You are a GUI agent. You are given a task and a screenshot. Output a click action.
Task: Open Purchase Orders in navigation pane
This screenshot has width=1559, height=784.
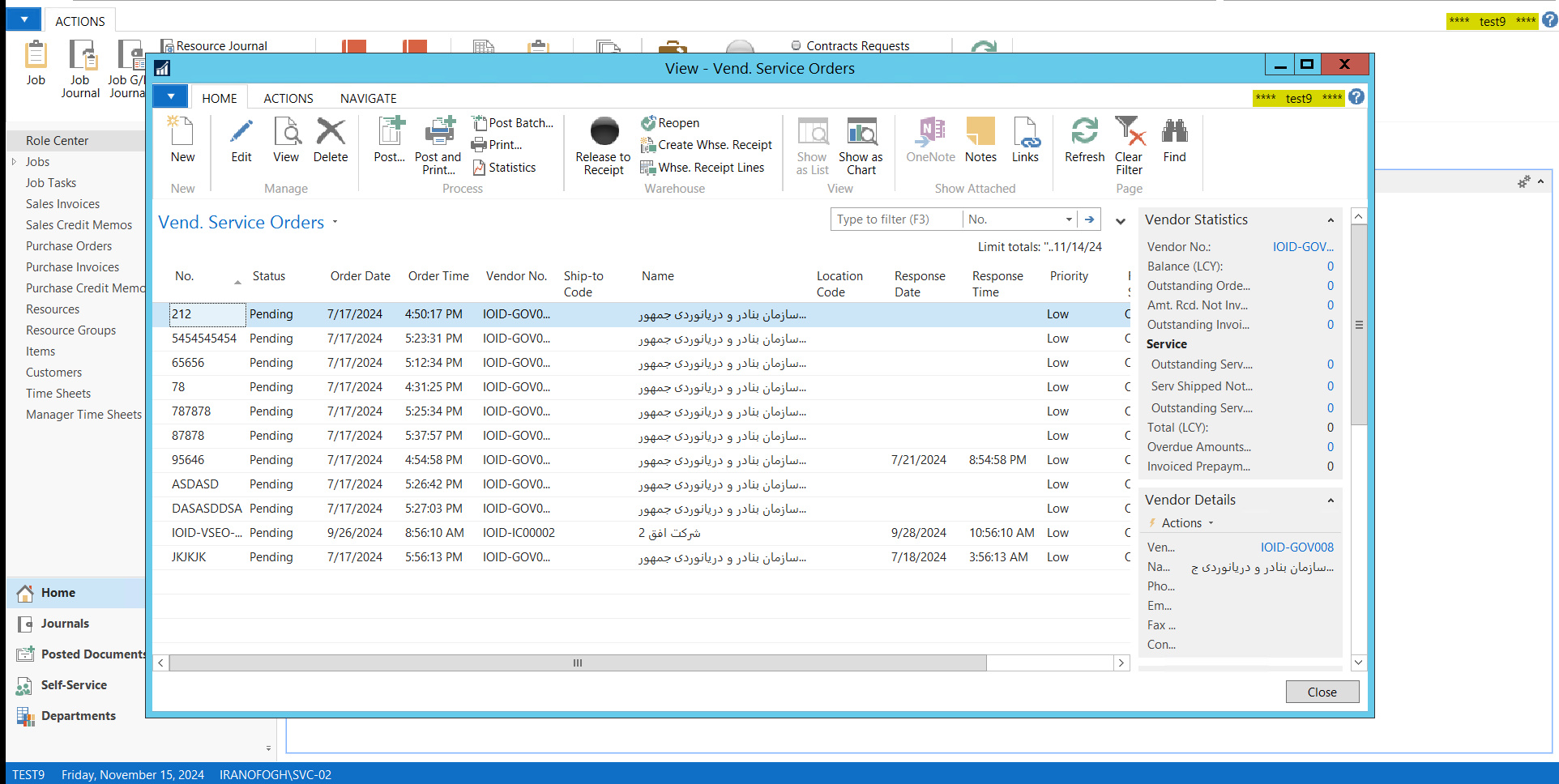[69, 246]
